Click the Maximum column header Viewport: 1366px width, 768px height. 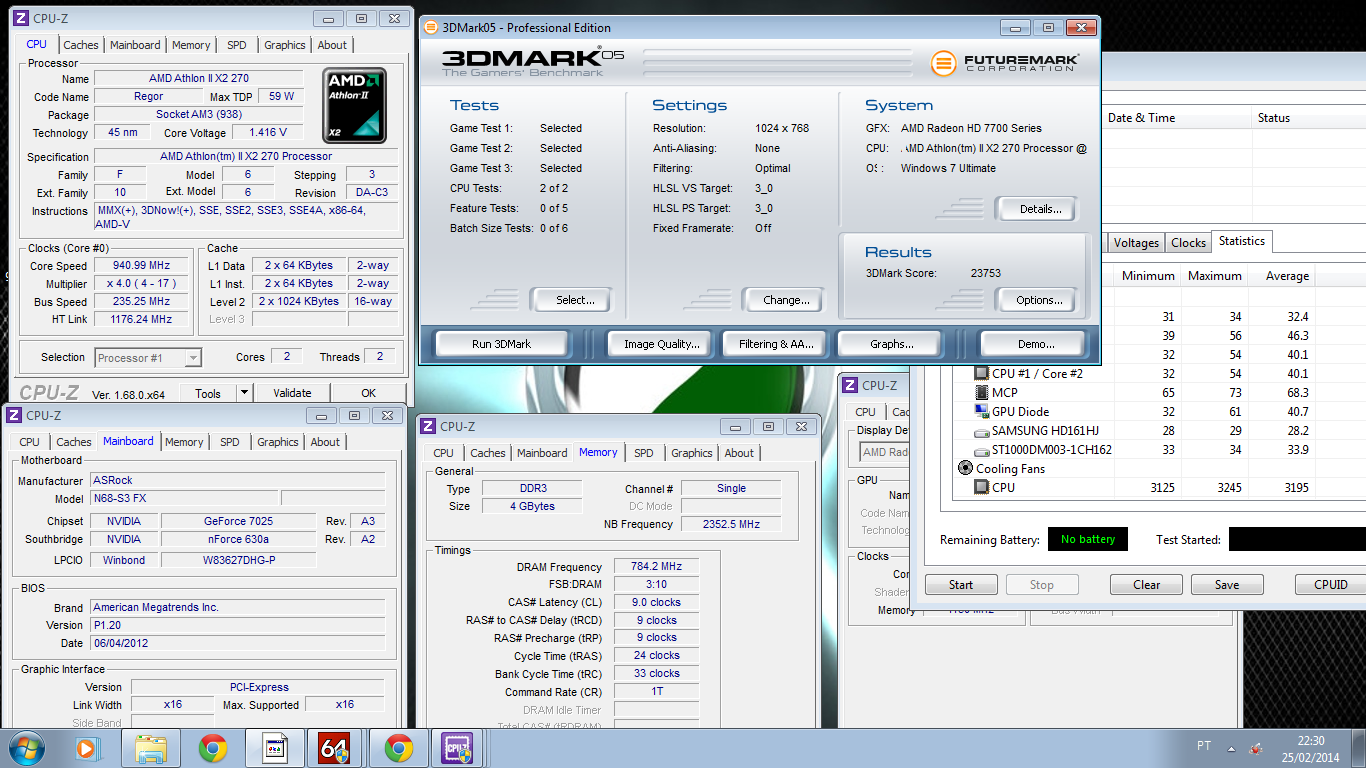coord(1214,276)
